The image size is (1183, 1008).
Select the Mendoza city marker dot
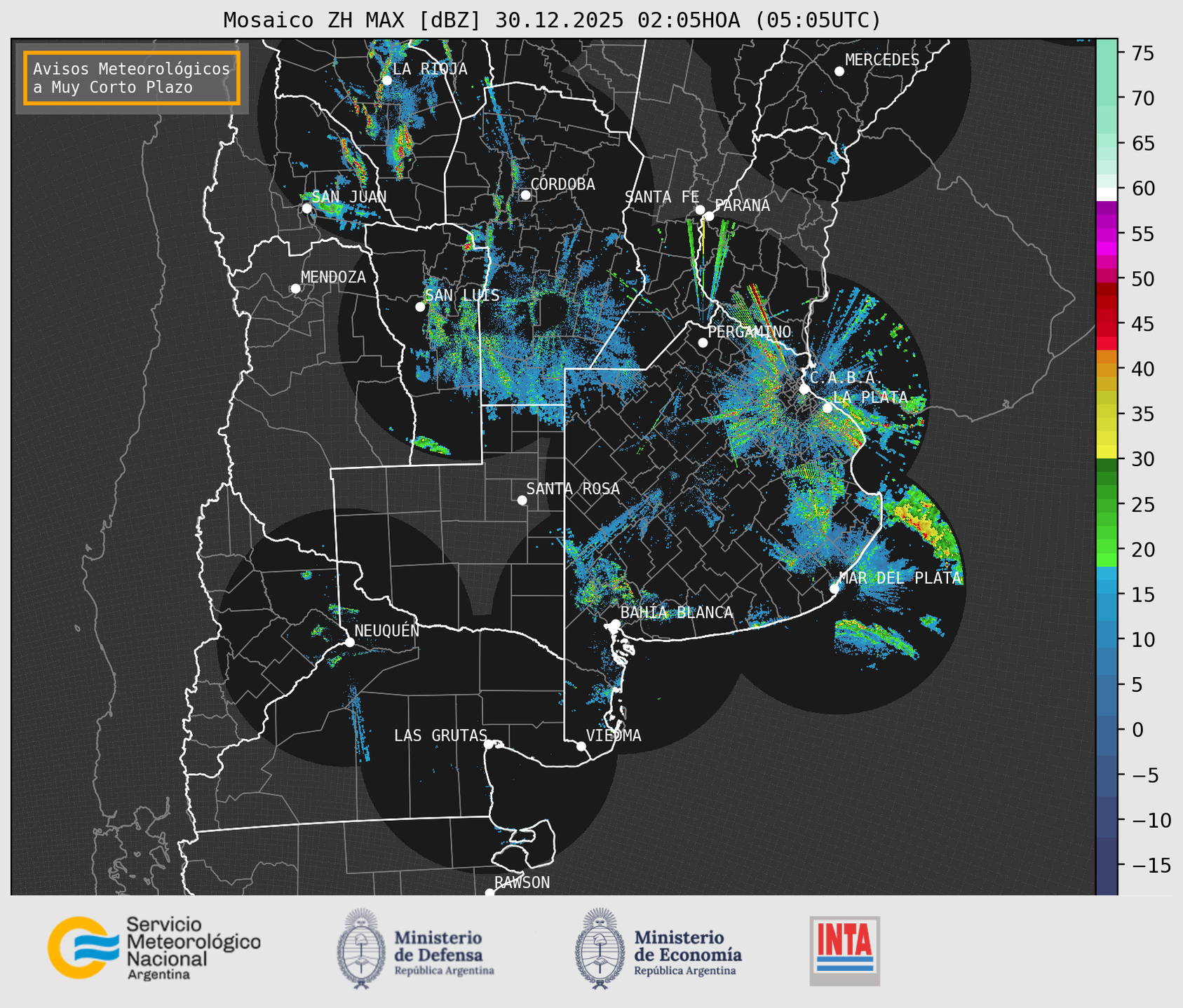click(x=295, y=289)
